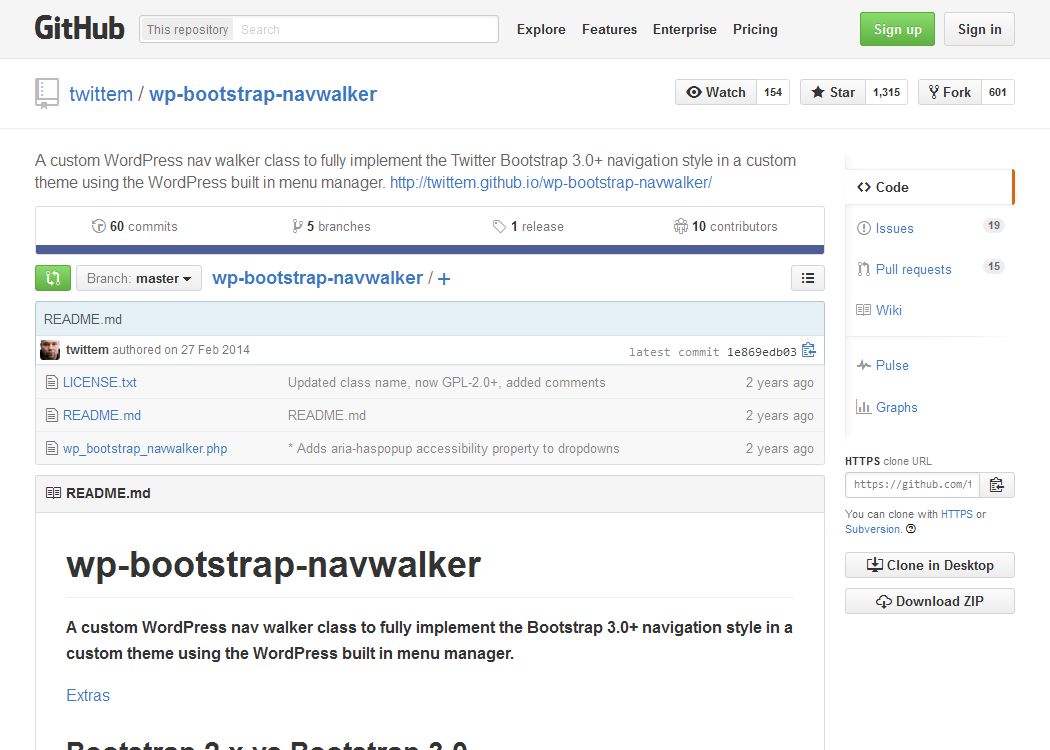Open Issues using its sidebar icon

coord(864,228)
